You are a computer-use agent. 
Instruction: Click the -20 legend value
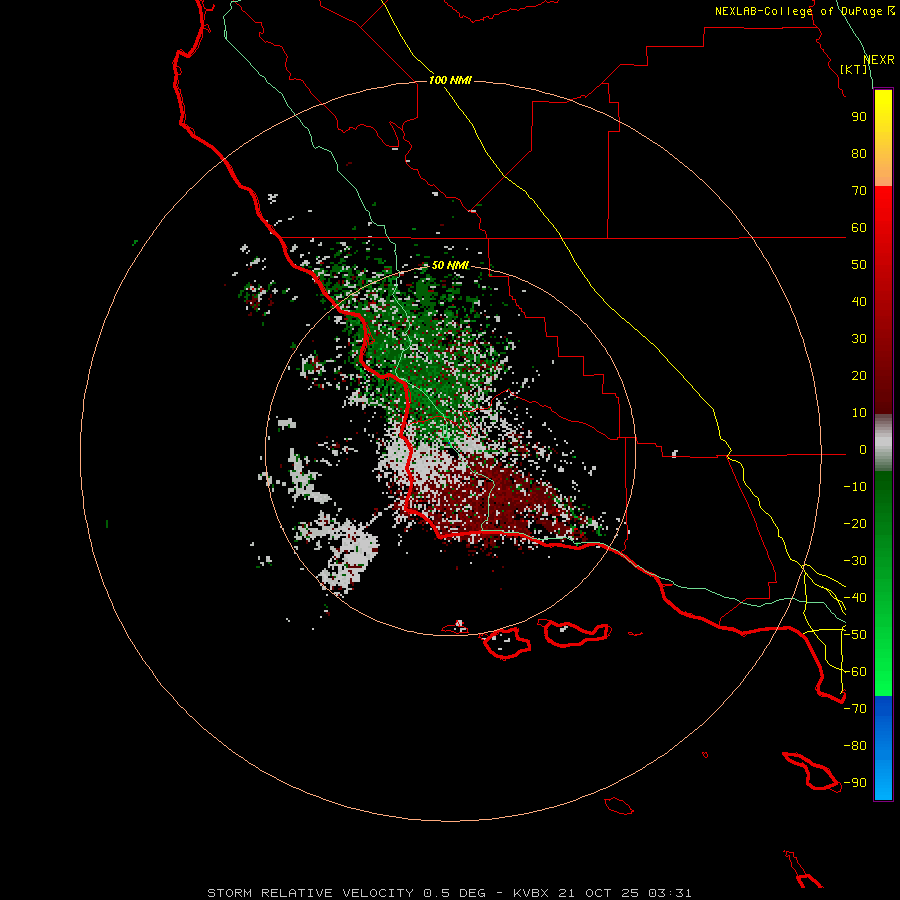(x=855, y=523)
